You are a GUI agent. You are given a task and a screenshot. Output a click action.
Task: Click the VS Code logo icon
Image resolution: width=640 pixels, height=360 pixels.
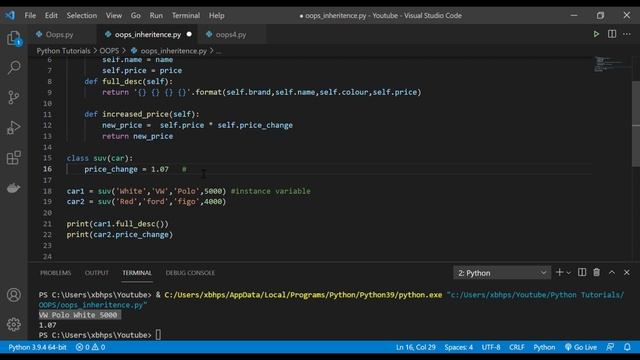pos(10,16)
